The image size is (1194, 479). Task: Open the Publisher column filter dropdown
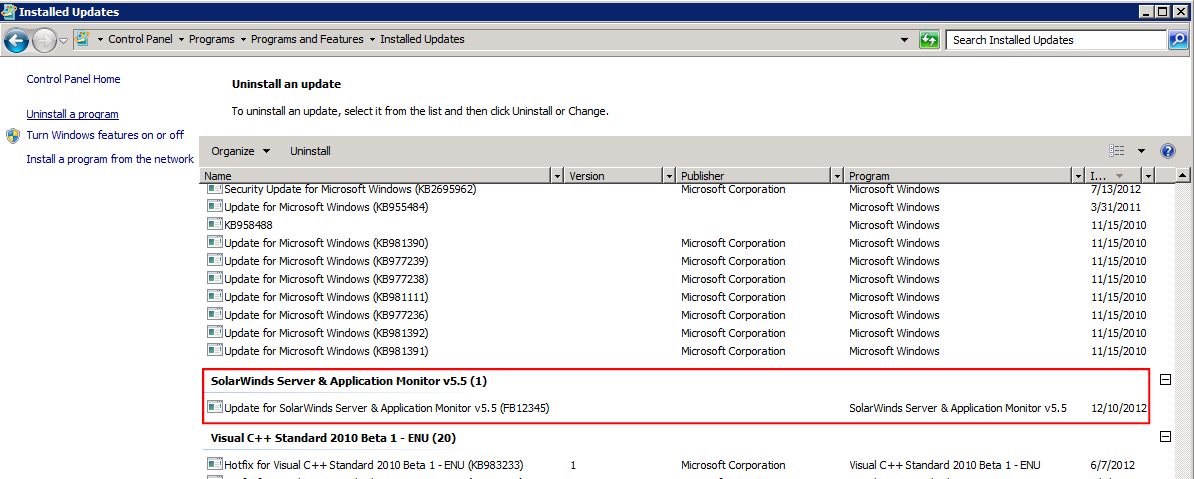(838, 176)
